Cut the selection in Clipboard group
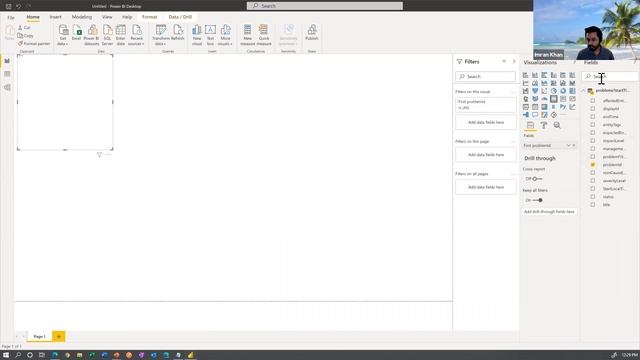This screenshot has height=360, width=640. tap(24, 28)
